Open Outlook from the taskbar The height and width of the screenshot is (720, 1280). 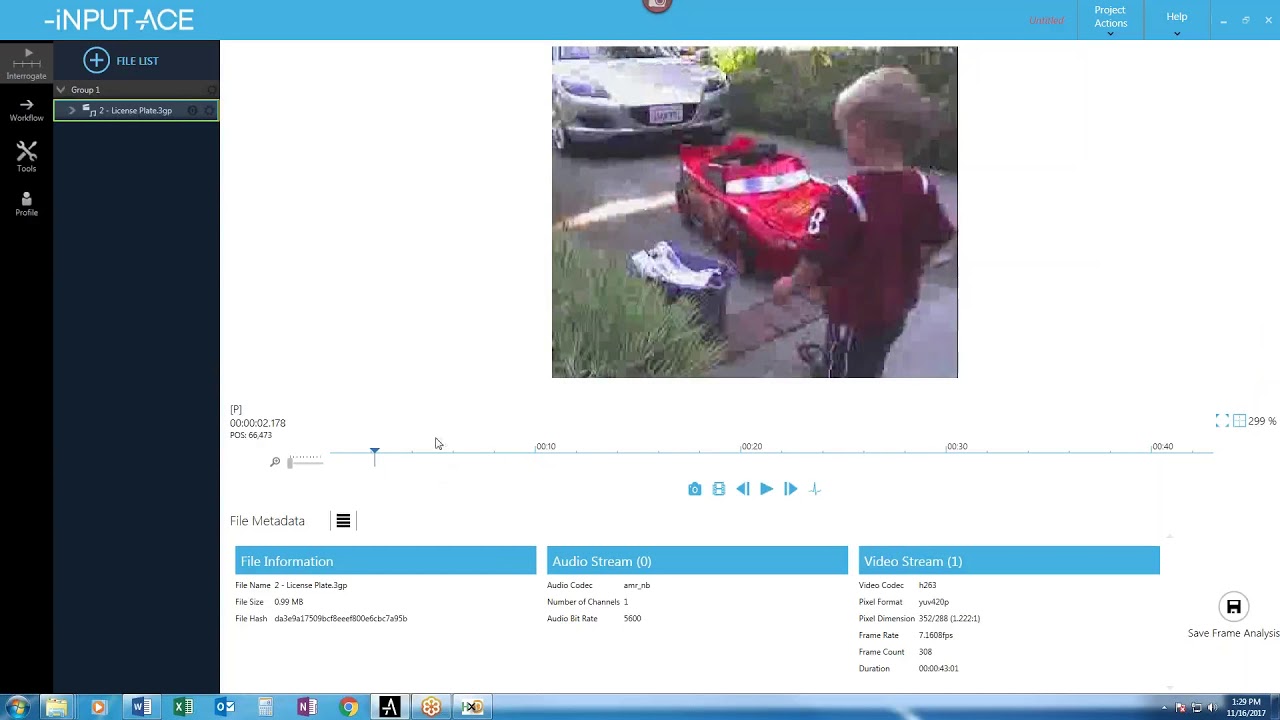[225, 707]
